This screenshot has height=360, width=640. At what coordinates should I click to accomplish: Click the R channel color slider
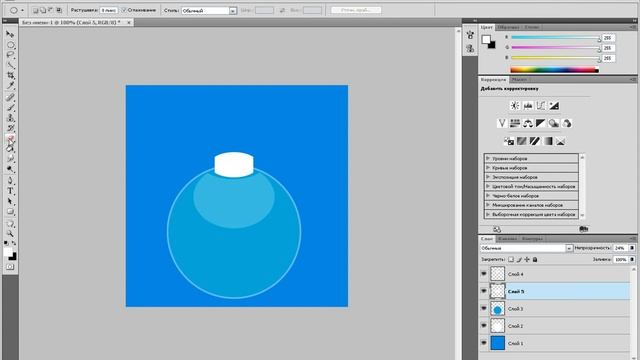[556, 38]
